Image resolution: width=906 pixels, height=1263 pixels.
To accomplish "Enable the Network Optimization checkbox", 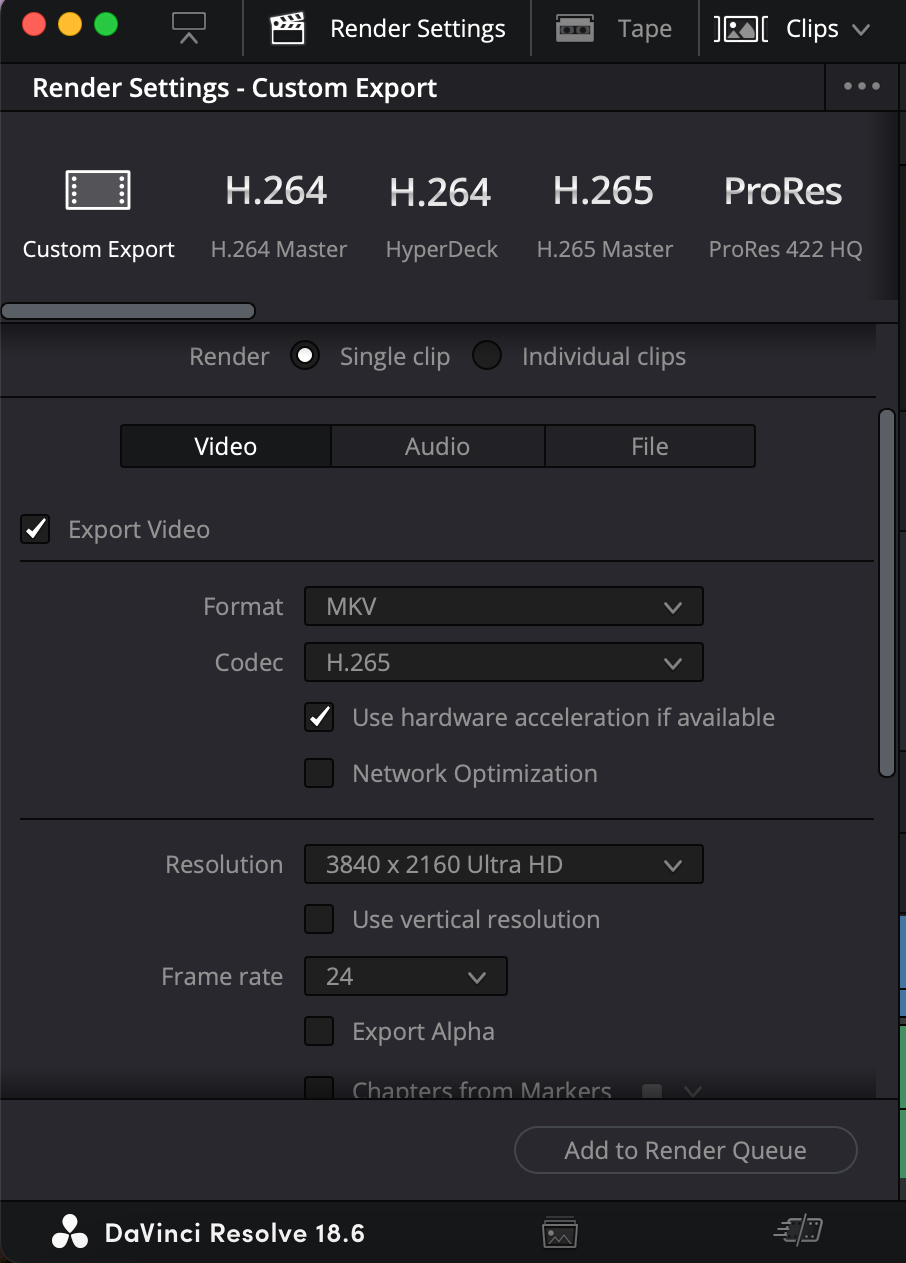I will point(319,773).
